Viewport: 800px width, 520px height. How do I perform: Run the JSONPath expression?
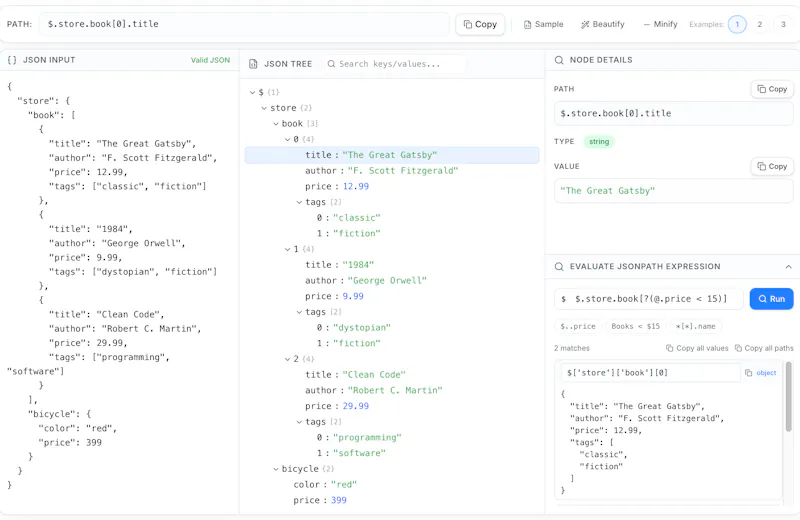coord(771,299)
